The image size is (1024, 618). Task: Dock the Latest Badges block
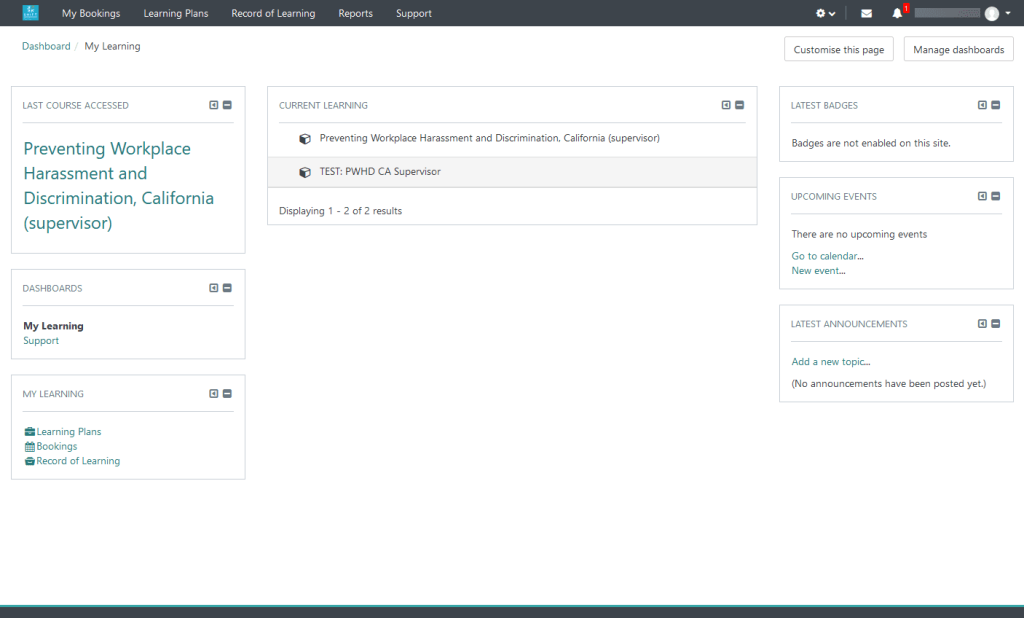pos(982,105)
